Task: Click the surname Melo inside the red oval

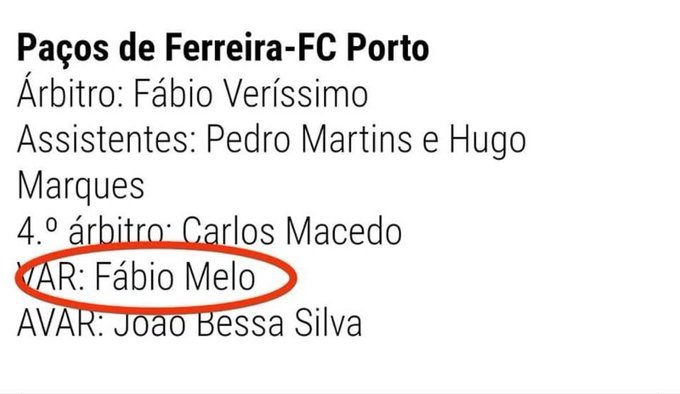Action: click(x=219, y=277)
